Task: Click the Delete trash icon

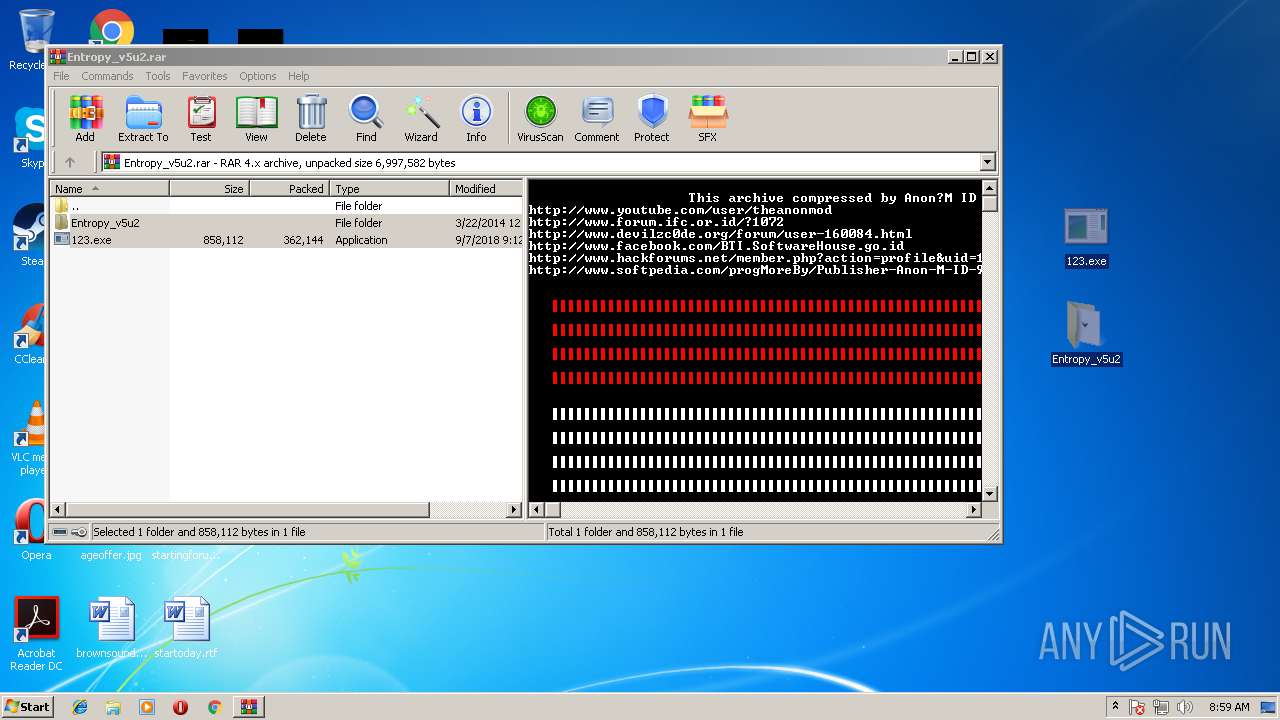Action: click(311, 119)
